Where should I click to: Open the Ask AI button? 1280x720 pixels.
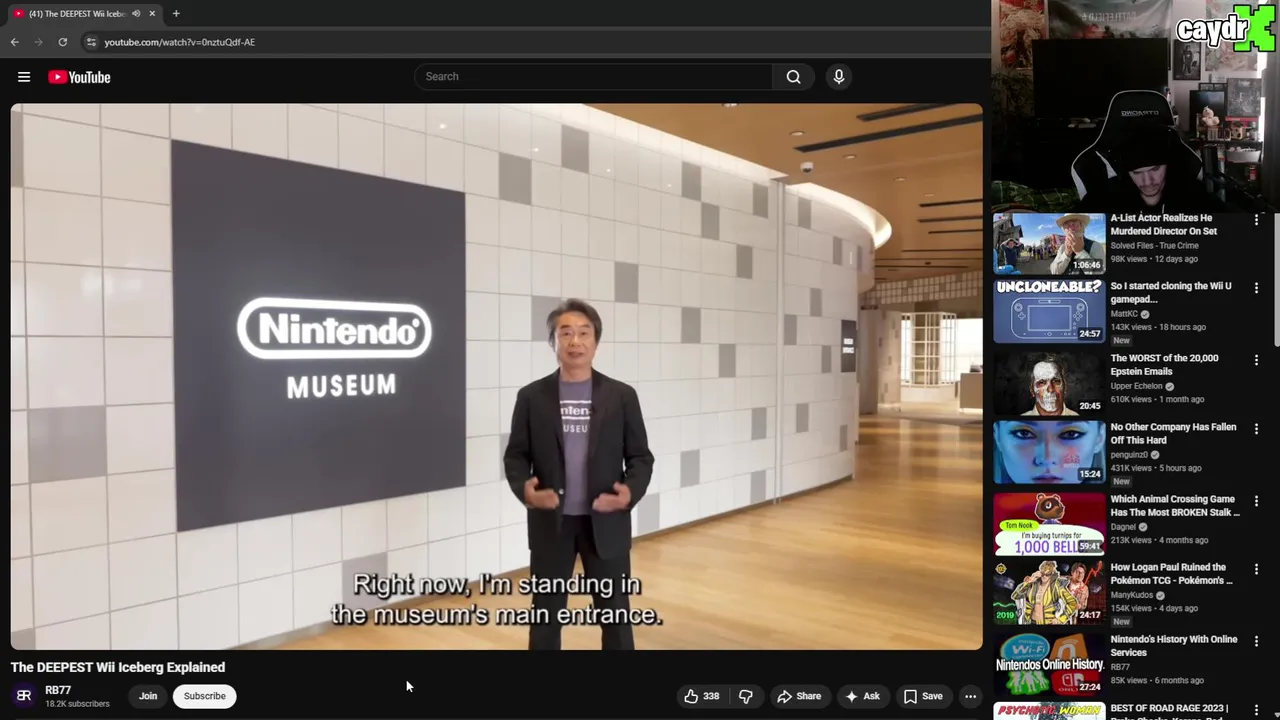[862, 696]
